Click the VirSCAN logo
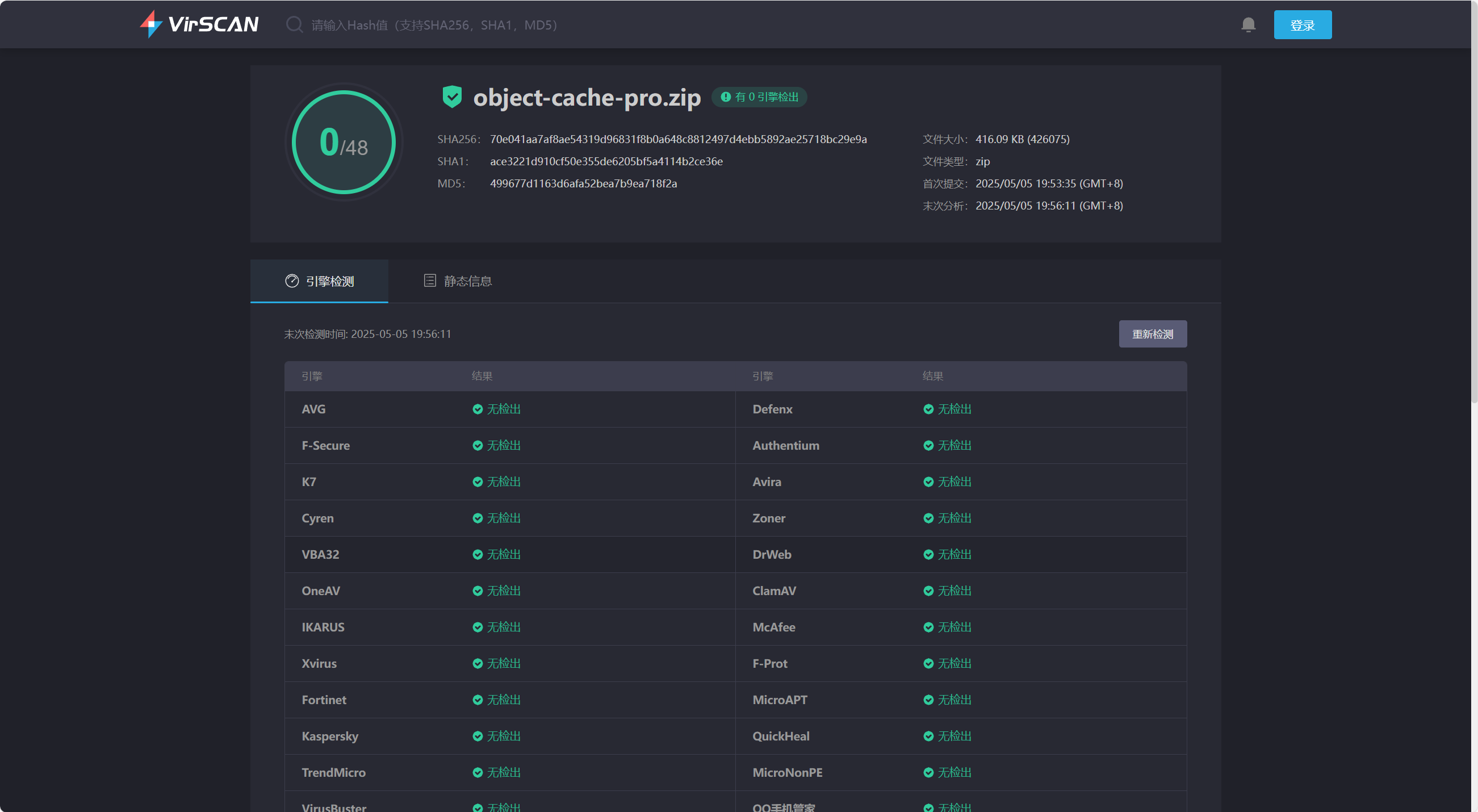 click(199, 24)
